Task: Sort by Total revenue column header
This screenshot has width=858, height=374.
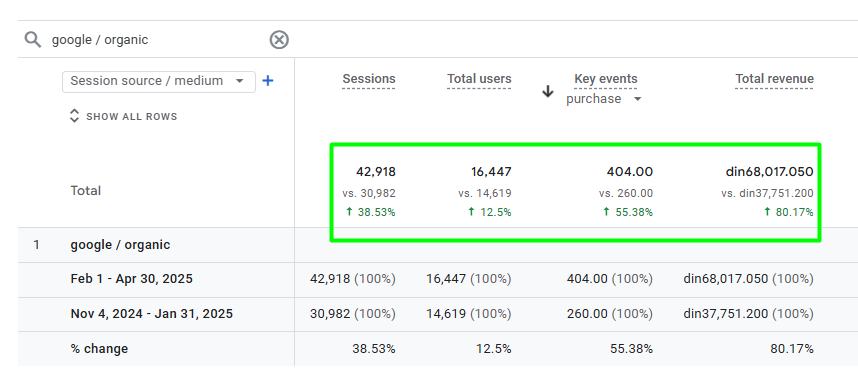Action: 774,79
